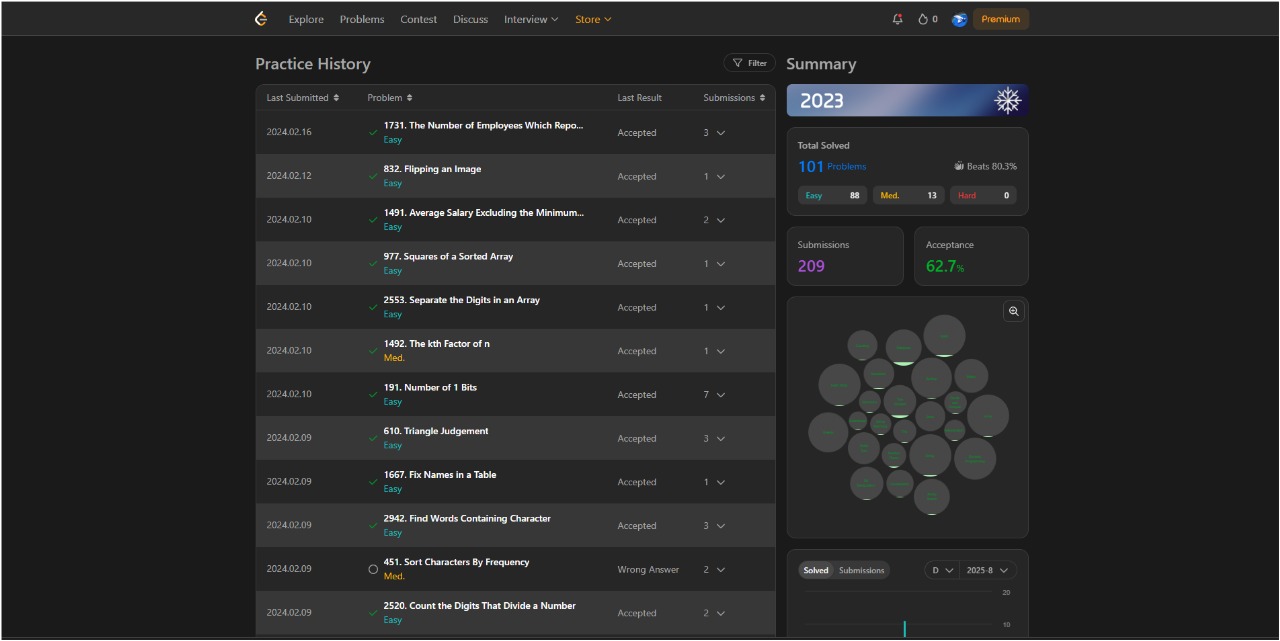Click the LeetCode logo icon
Viewport: 1280px width, 641px height.
pos(261,19)
